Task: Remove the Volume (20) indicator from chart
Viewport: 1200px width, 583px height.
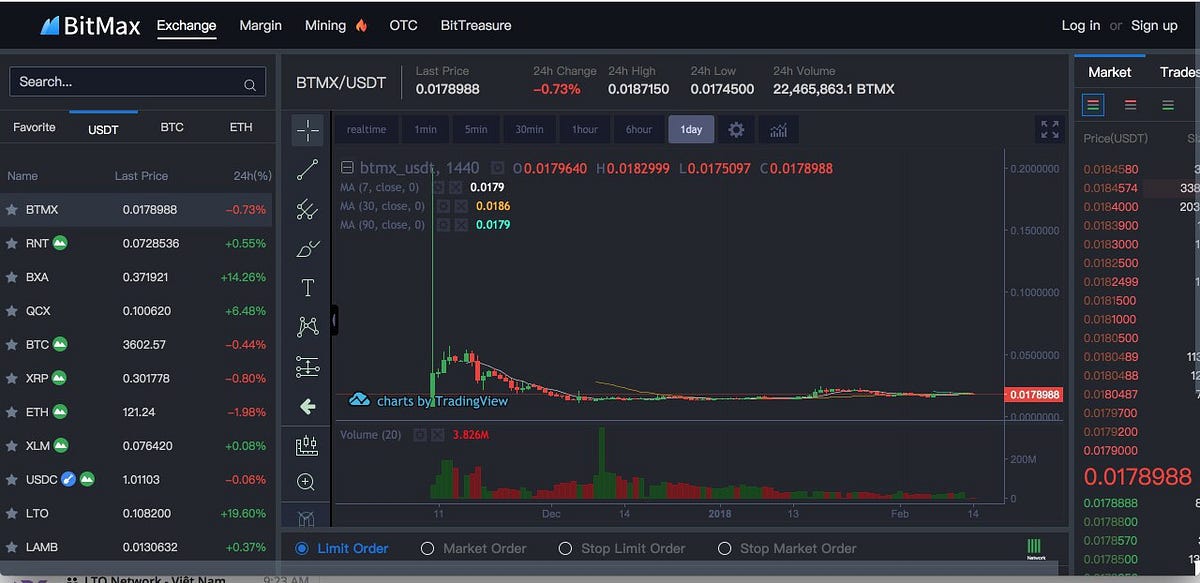Action: 437,434
